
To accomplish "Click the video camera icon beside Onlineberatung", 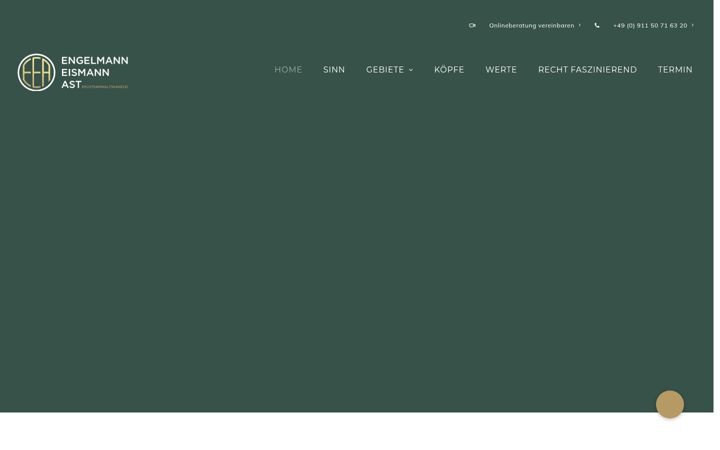I will (472, 26).
